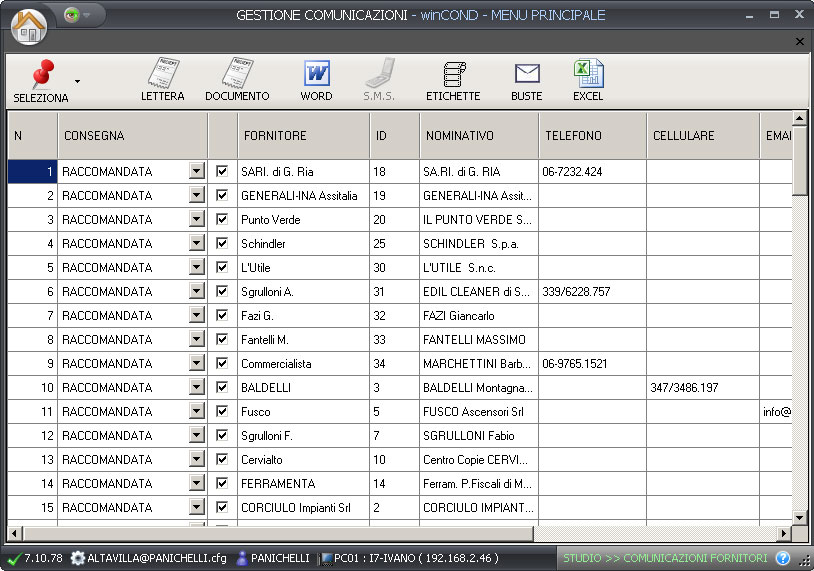Click the TELEFONO column header
Image resolution: width=814 pixels, height=571 pixels.
(592, 136)
